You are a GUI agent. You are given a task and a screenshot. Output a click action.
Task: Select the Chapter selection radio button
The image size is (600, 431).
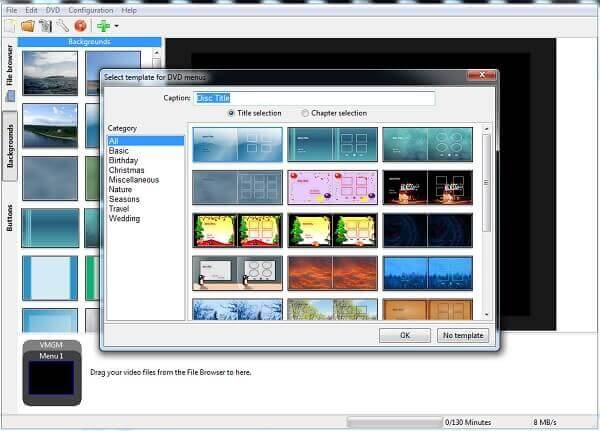pos(305,113)
